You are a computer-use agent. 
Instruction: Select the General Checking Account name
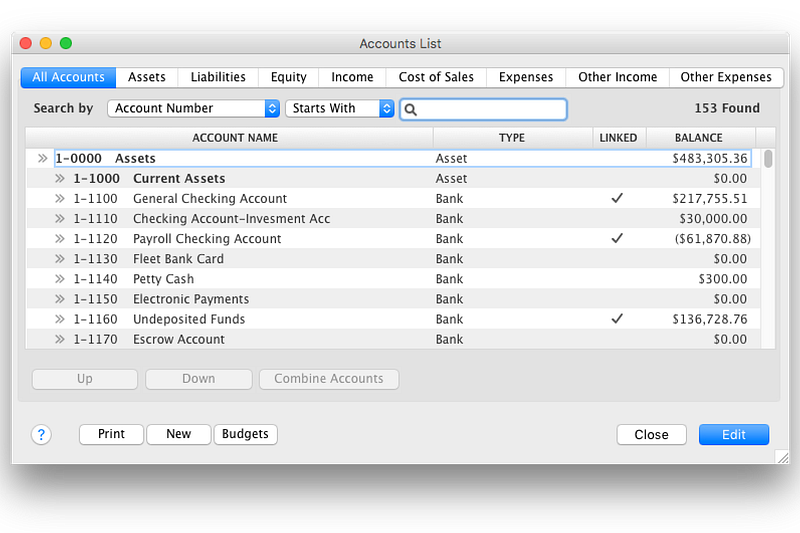click(210, 199)
